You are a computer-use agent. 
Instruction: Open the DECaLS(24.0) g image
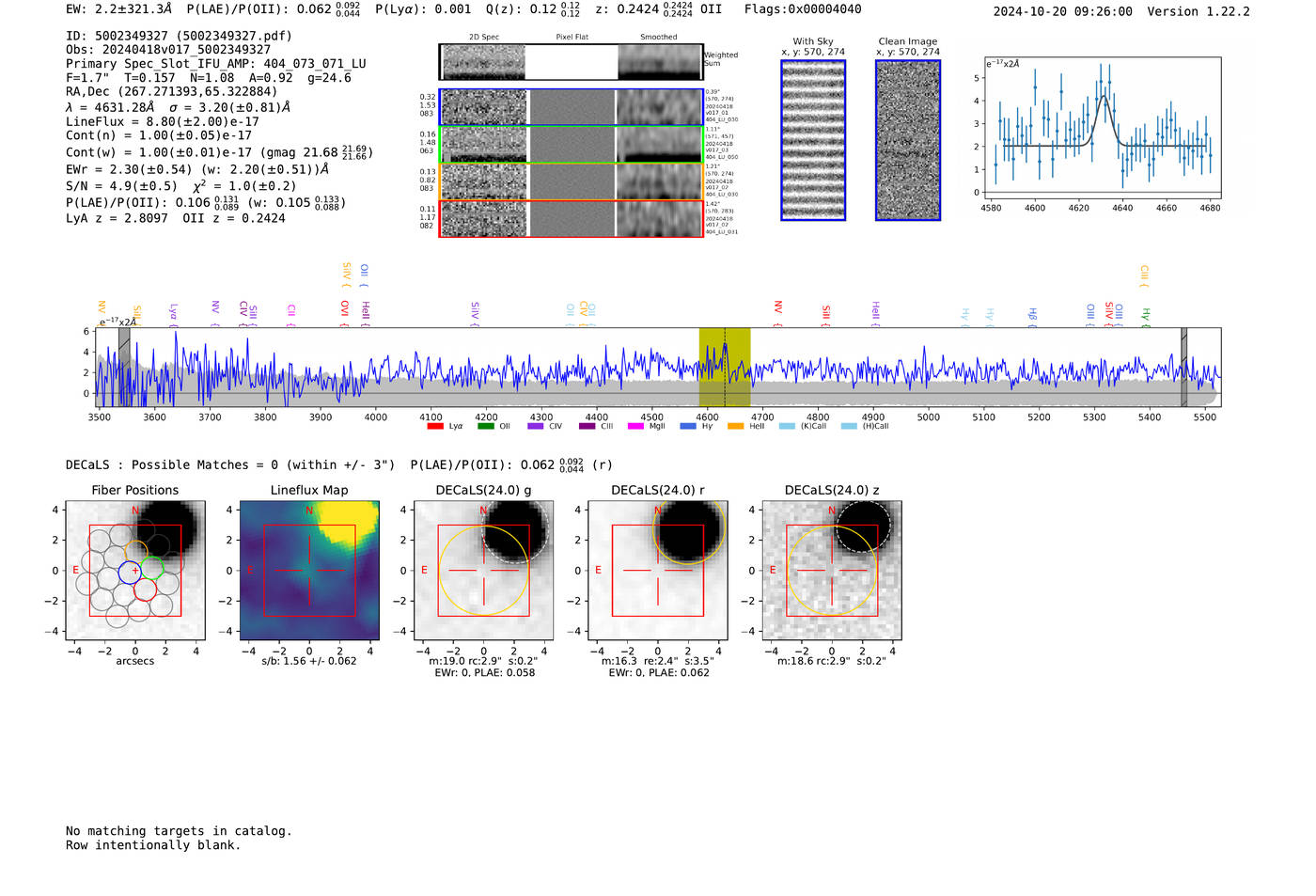coord(484,570)
